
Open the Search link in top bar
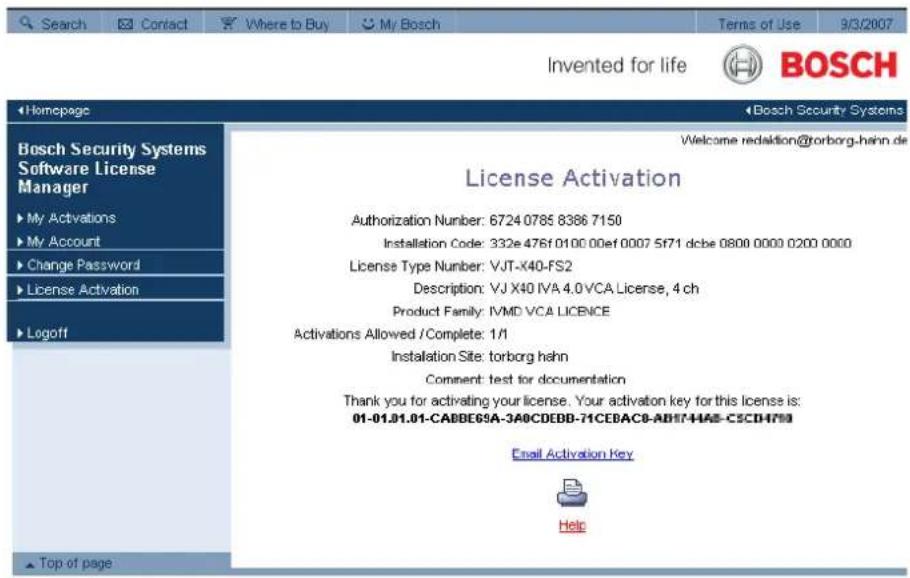click(x=63, y=24)
